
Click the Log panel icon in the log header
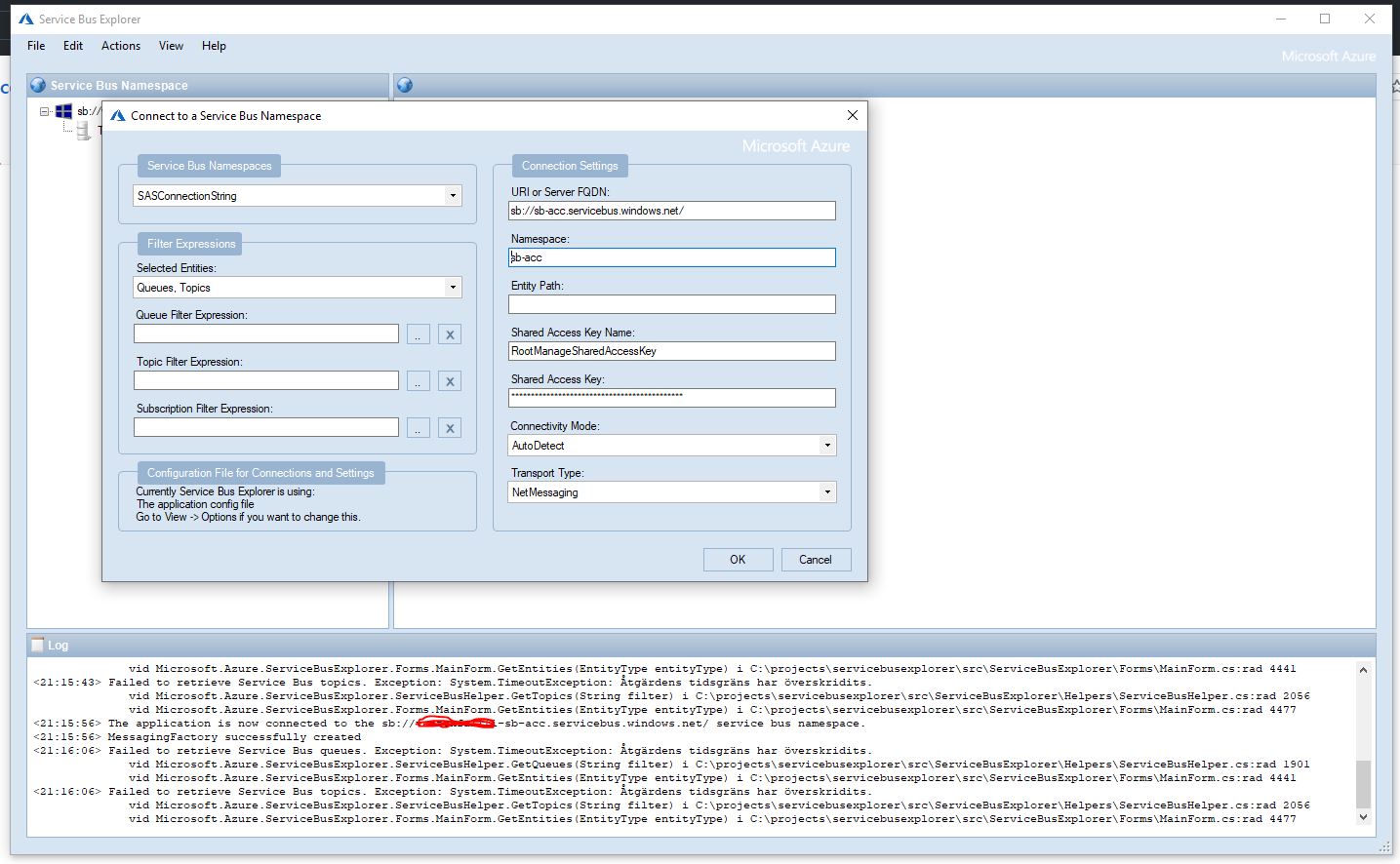(x=37, y=645)
